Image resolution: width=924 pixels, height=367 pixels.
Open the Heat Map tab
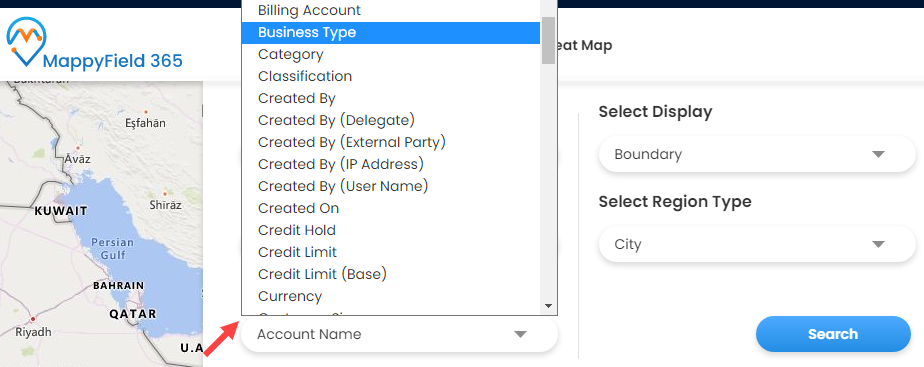pyautogui.click(x=585, y=45)
